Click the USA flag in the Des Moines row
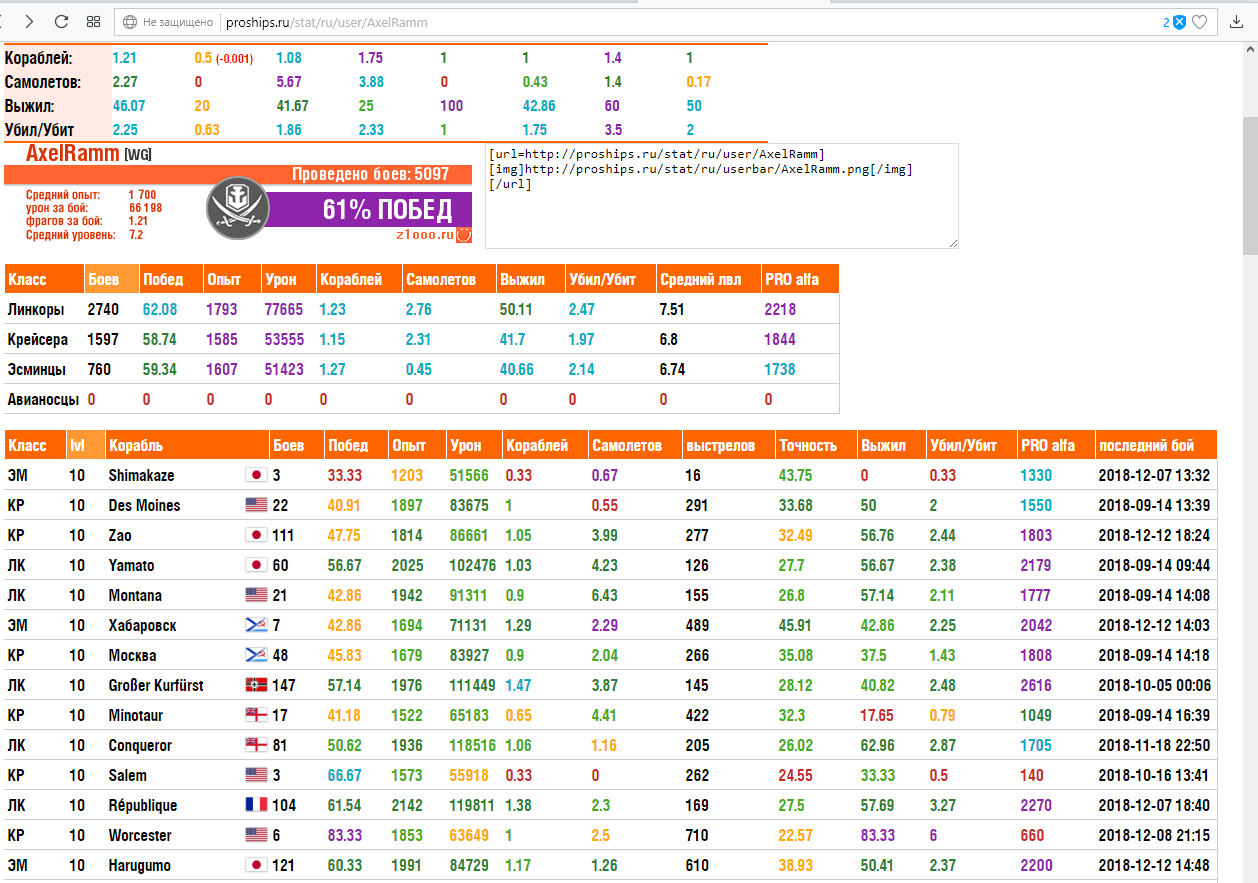The width and height of the screenshot is (1258, 883). pyautogui.click(x=254, y=505)
